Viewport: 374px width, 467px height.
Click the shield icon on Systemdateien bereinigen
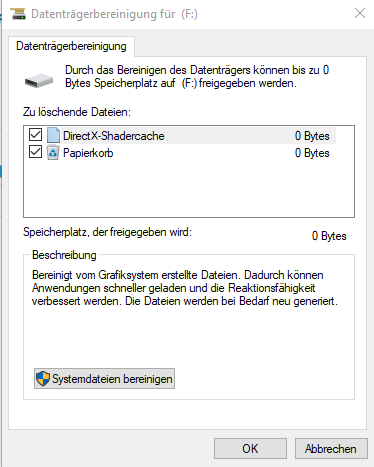pyautogui.click(x=43, y=379)
